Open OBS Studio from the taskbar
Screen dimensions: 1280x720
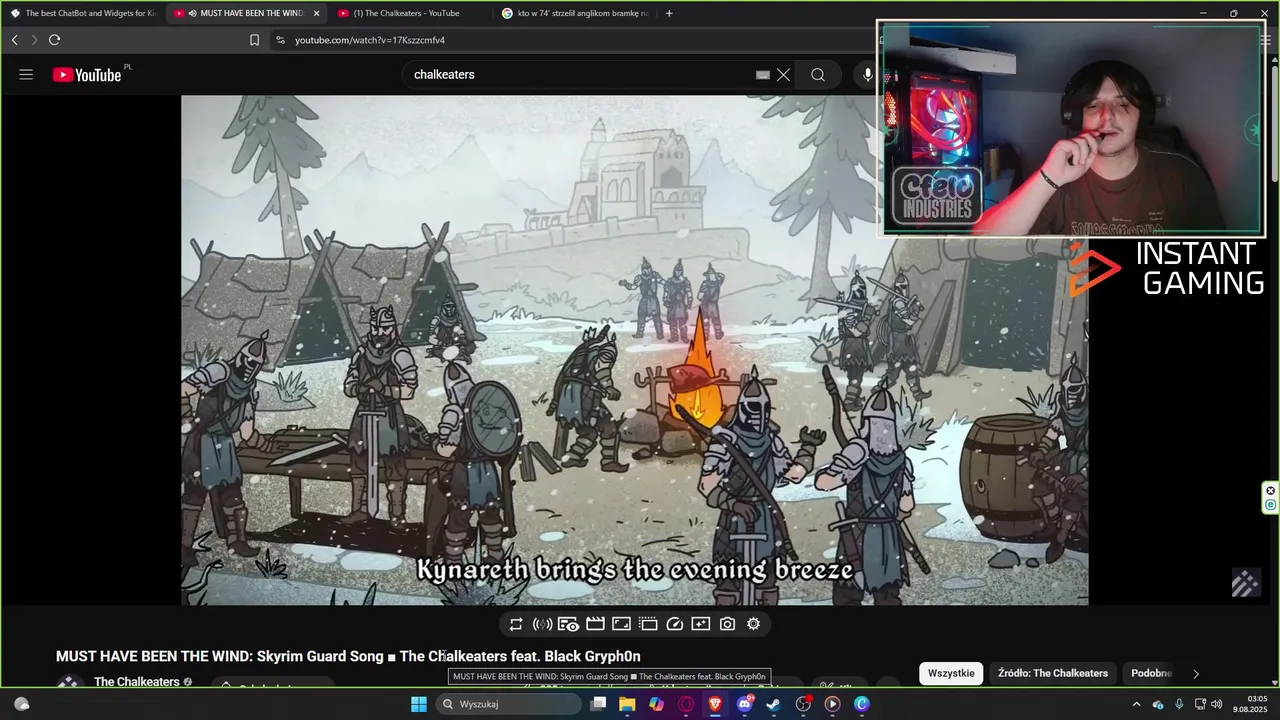coord(803,704)
